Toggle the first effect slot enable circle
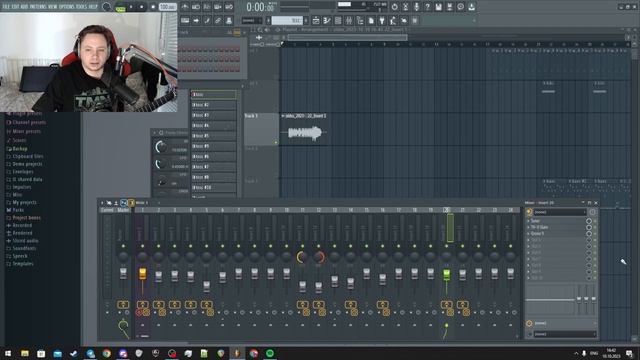This screenshot has height=360, width=640. pos(589,221)
